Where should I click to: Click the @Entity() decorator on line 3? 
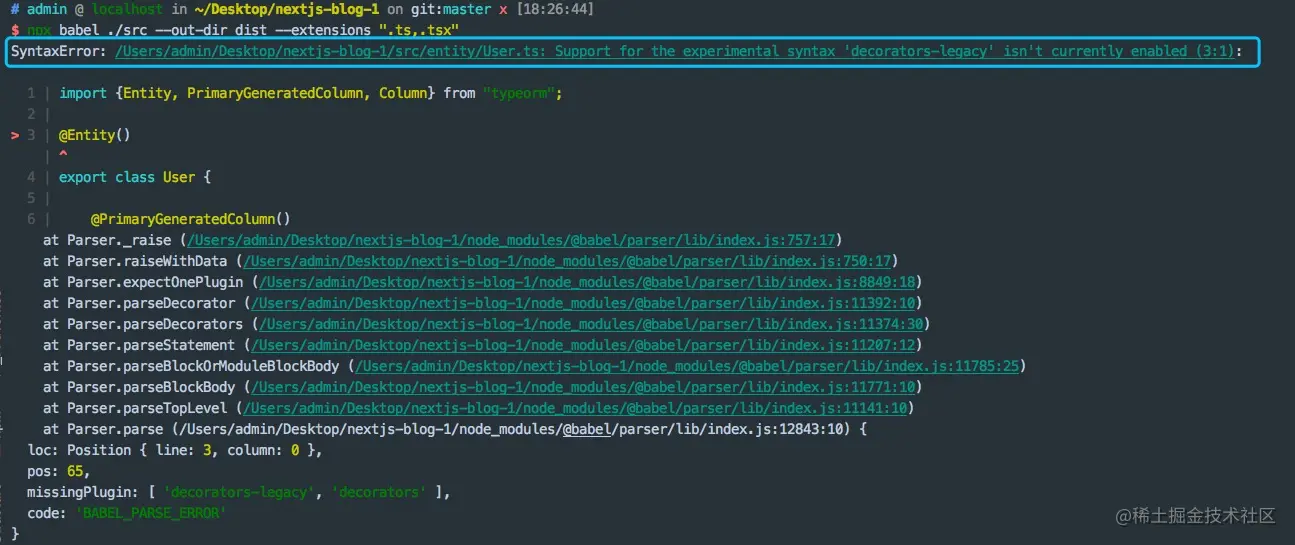(95, 135)
